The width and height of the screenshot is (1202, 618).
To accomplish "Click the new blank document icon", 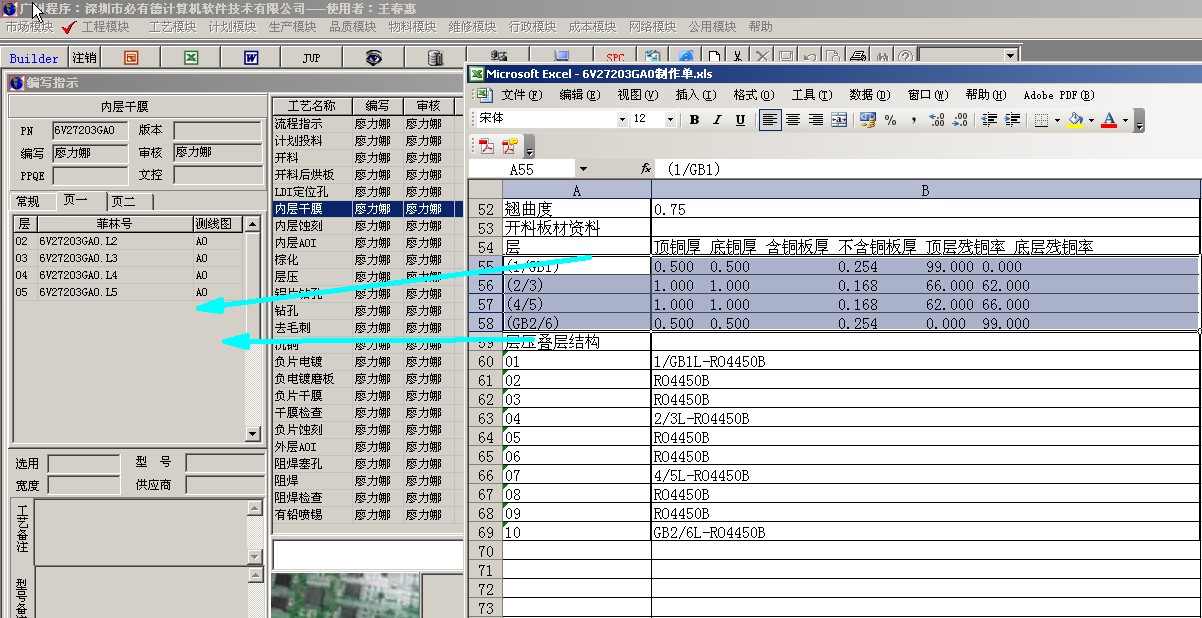I will coord(715,58).
